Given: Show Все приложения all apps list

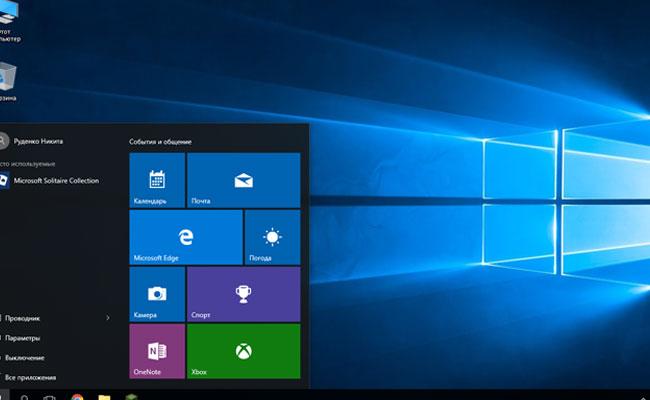Looking at the screenshot, I should point(30,377).
